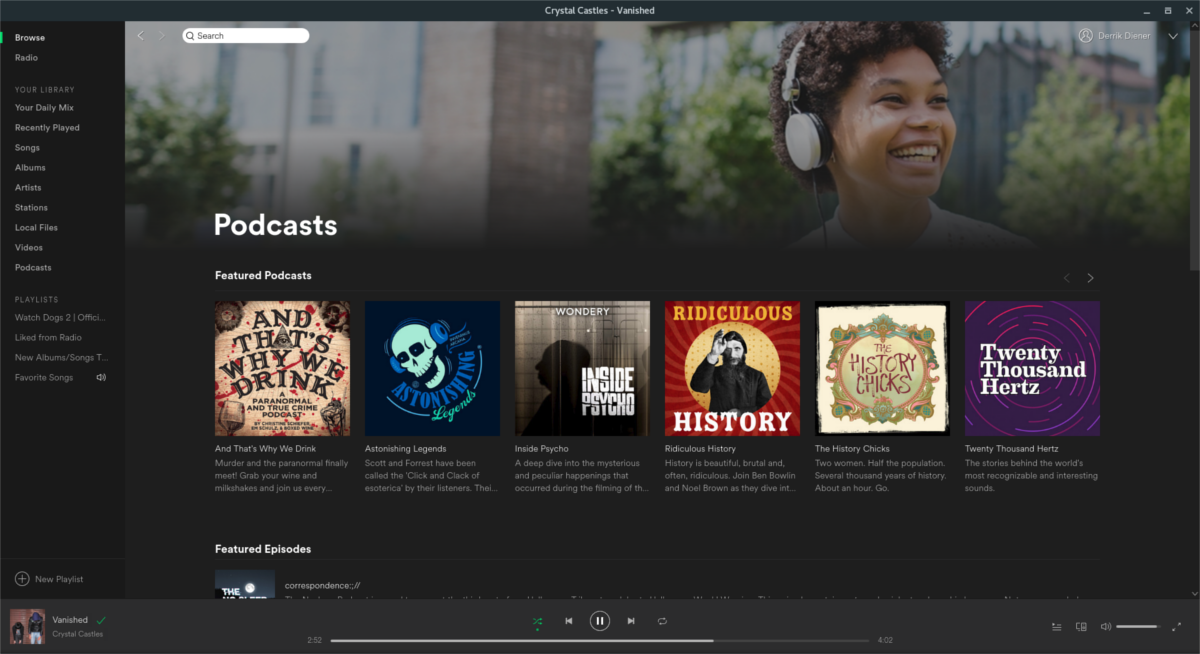Toggle shuffle playback
Viewport: 1200px width, 654px height.
click(x=537, y=621)
